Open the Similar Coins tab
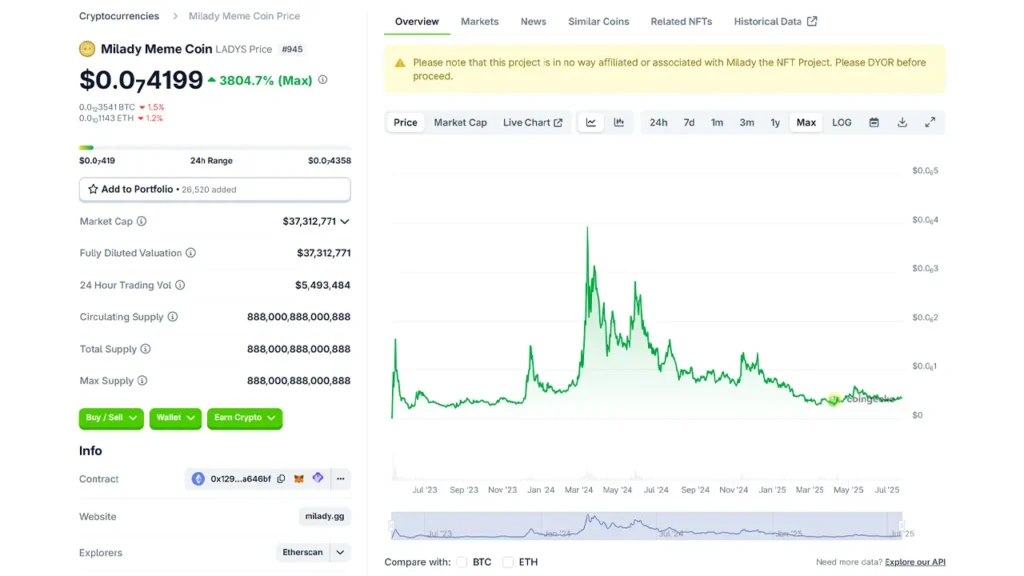The width and height of the screenshot is (1024, 576). 598,22
